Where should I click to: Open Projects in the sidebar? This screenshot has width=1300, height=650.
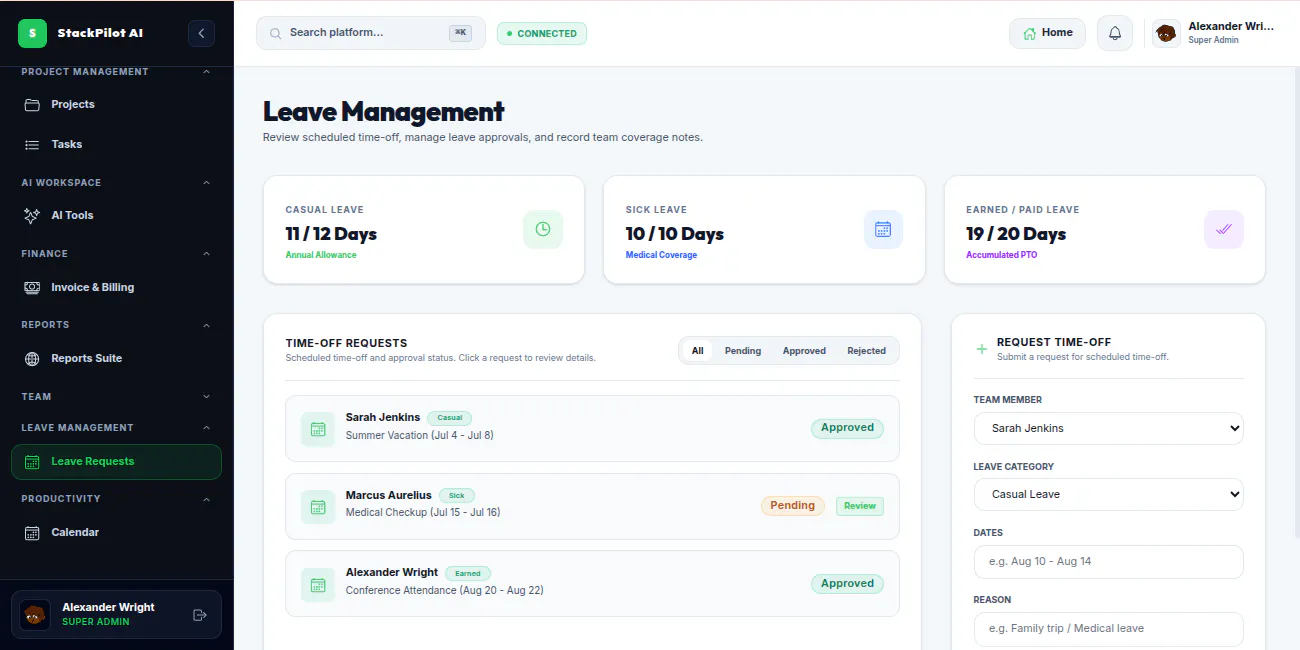point(116,104)
